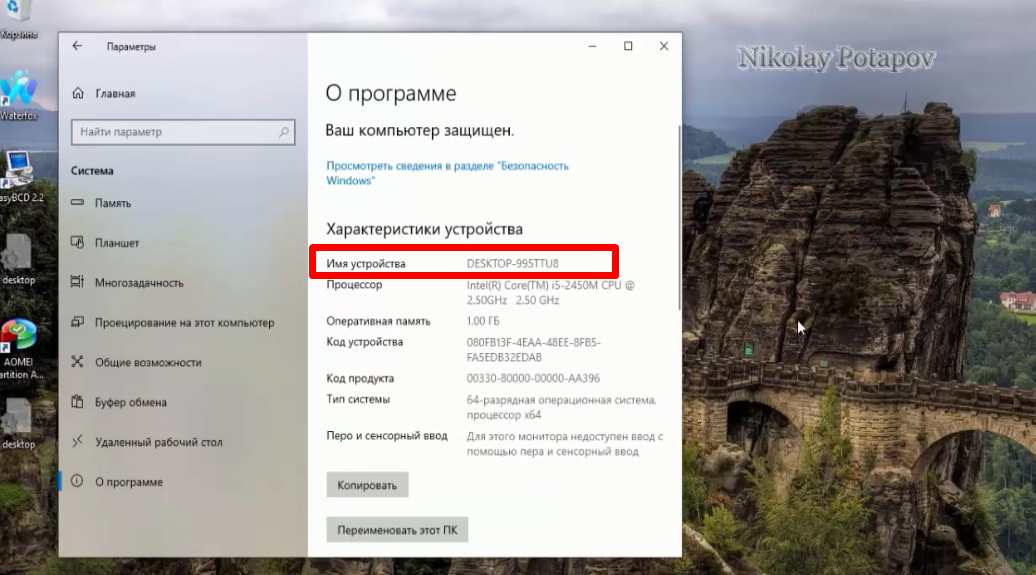Select the Память storage icon
Screen dimensions: 1036x575
point(77,202)
